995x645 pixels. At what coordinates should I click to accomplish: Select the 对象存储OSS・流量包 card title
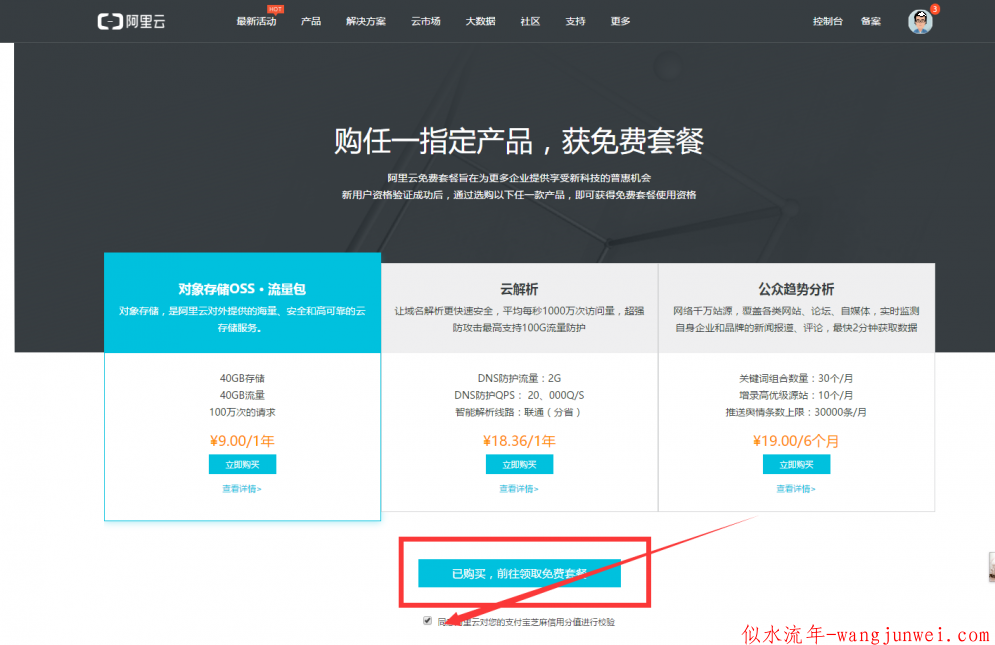pos(242,289)
